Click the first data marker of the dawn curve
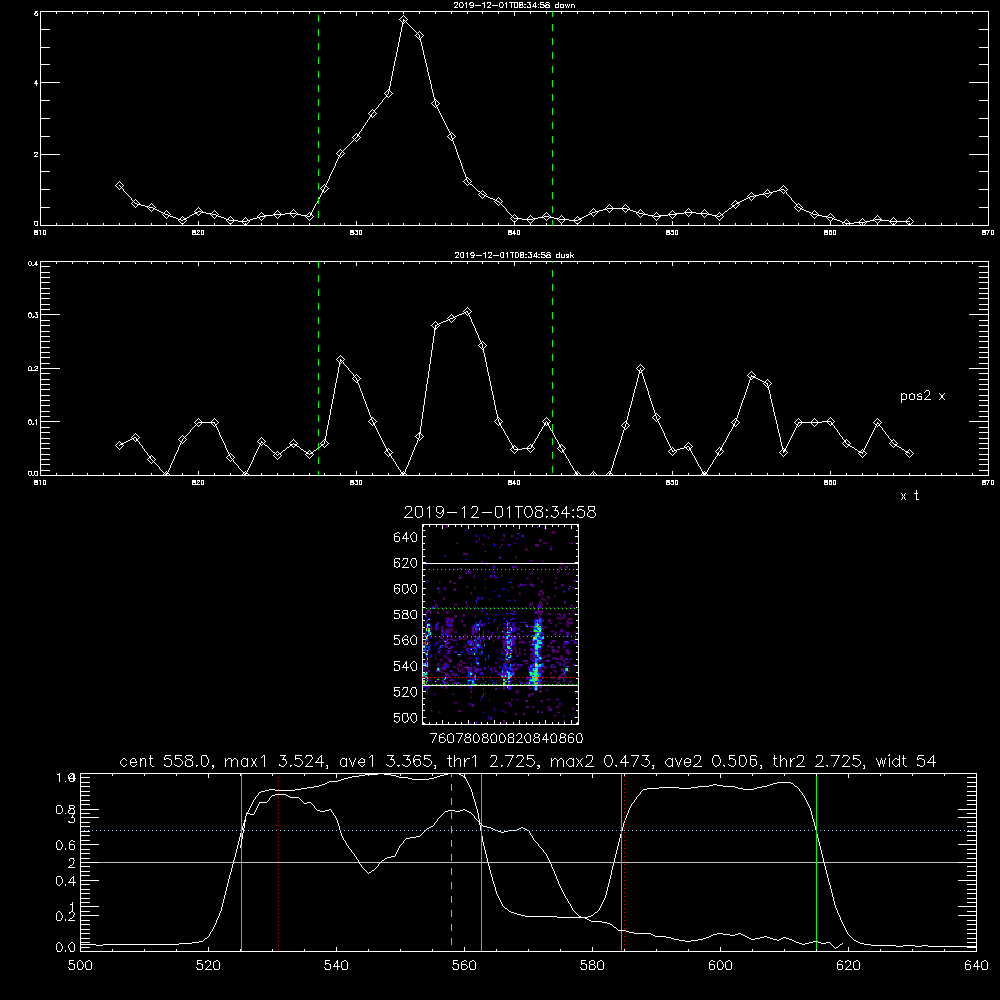Viewport: 1000px width, 1000px height. (119, 186)
